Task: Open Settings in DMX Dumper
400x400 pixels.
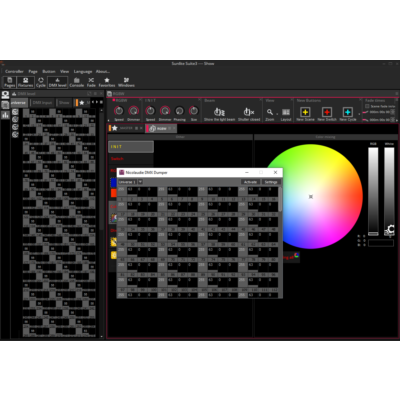Action: pyautogui.click(x=271, y=182)
